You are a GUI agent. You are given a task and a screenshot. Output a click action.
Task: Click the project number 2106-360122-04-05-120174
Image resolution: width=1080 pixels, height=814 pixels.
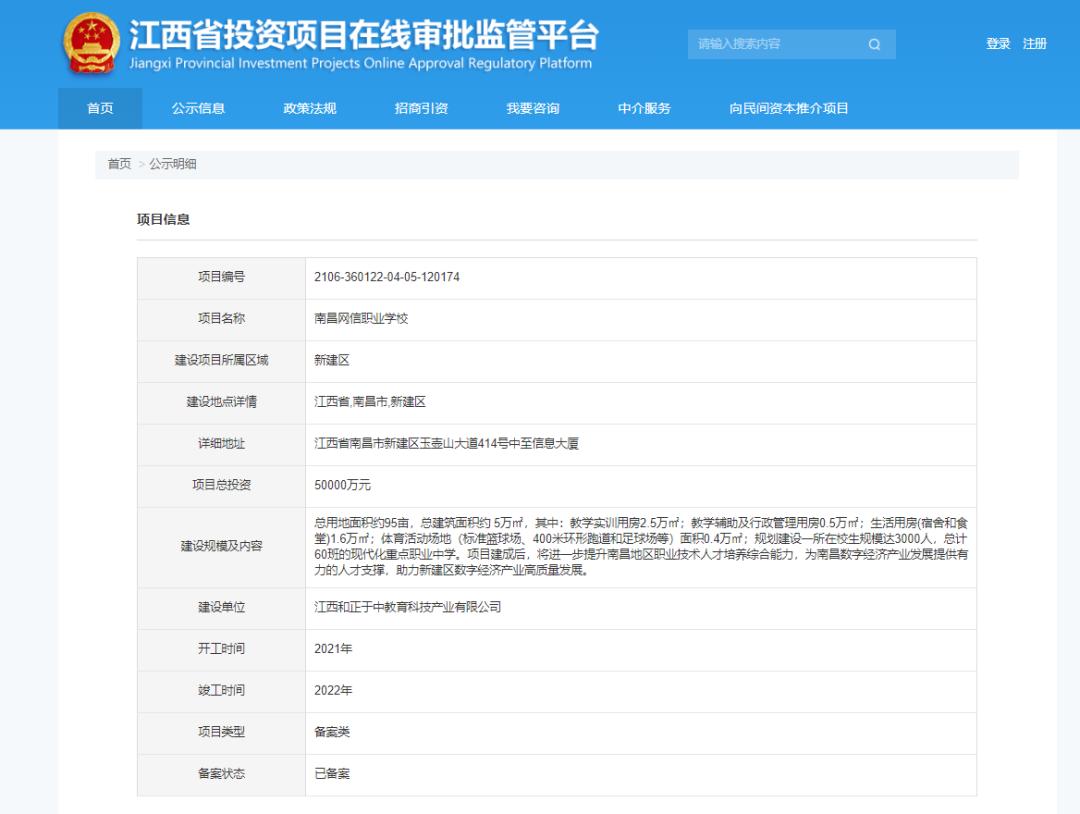tap(387, 277)
